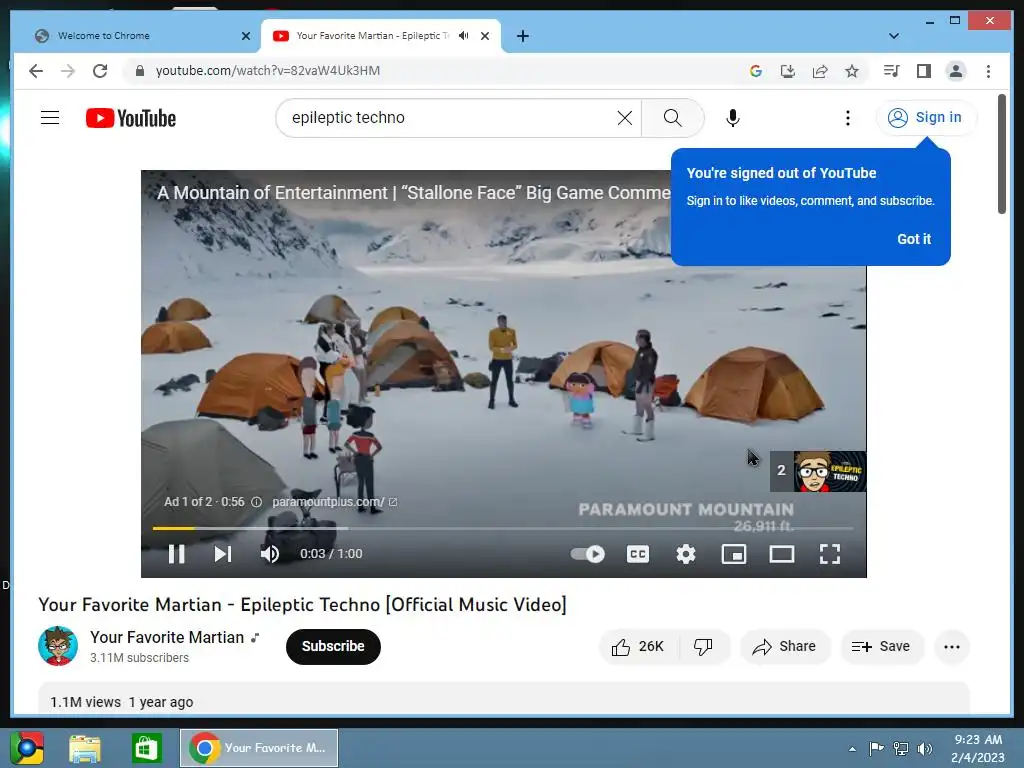Click the address bar URL
Viewport: 1024px width, 768px height.
[268, 71]
